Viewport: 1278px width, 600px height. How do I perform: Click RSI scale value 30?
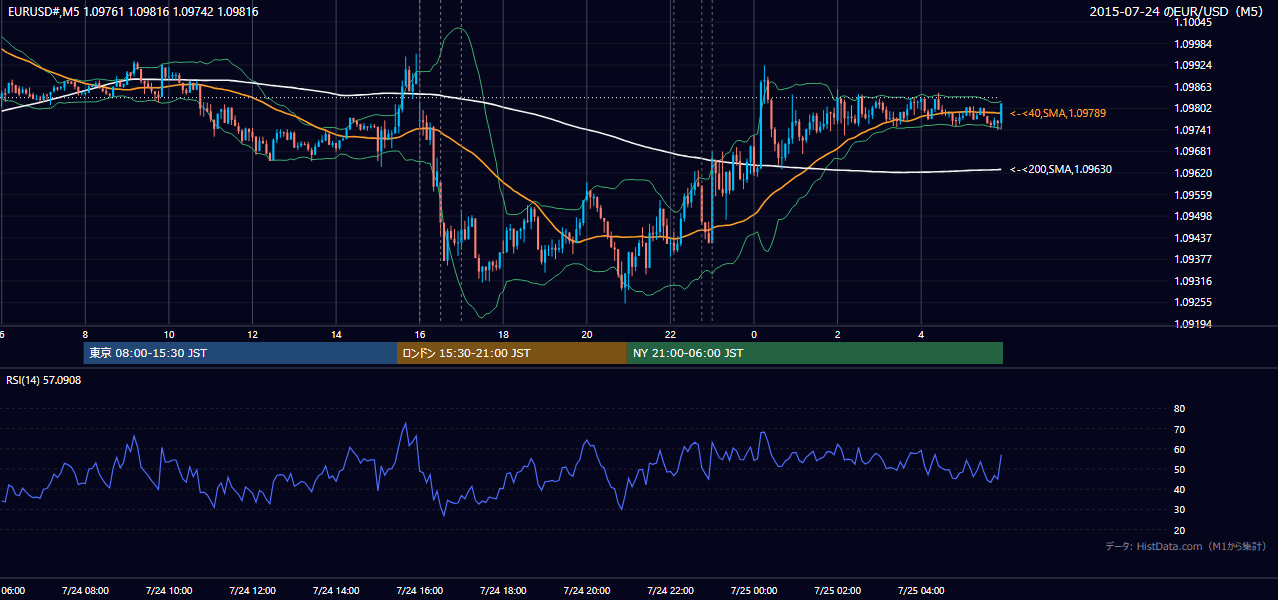(1179, 510)
